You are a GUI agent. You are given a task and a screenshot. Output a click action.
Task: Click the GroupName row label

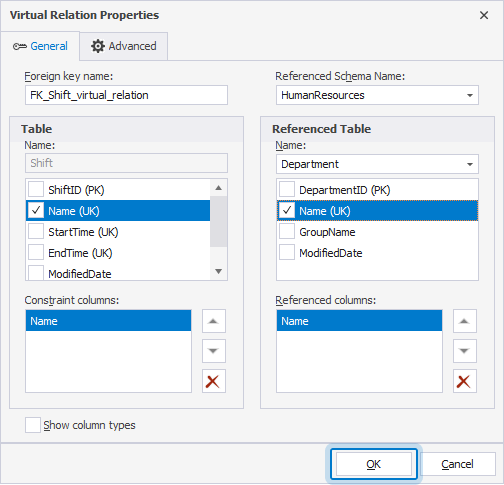[327, 232]
